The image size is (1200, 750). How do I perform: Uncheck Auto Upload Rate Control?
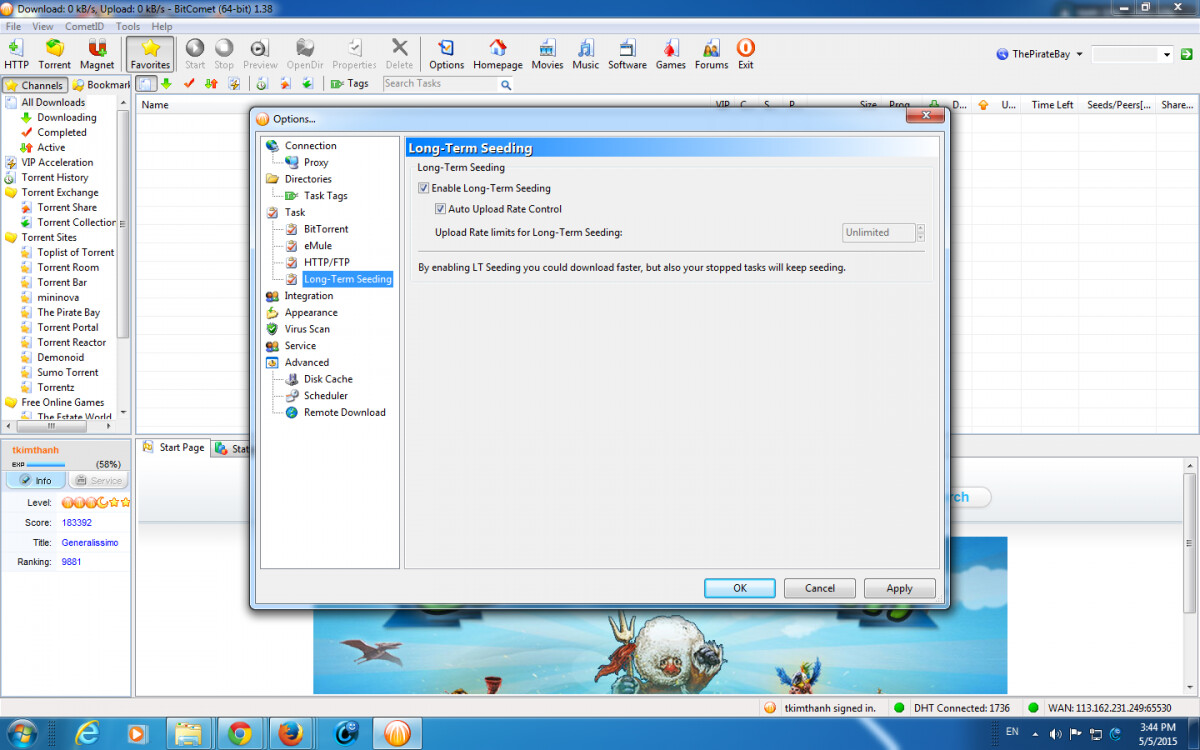(441, 209)
